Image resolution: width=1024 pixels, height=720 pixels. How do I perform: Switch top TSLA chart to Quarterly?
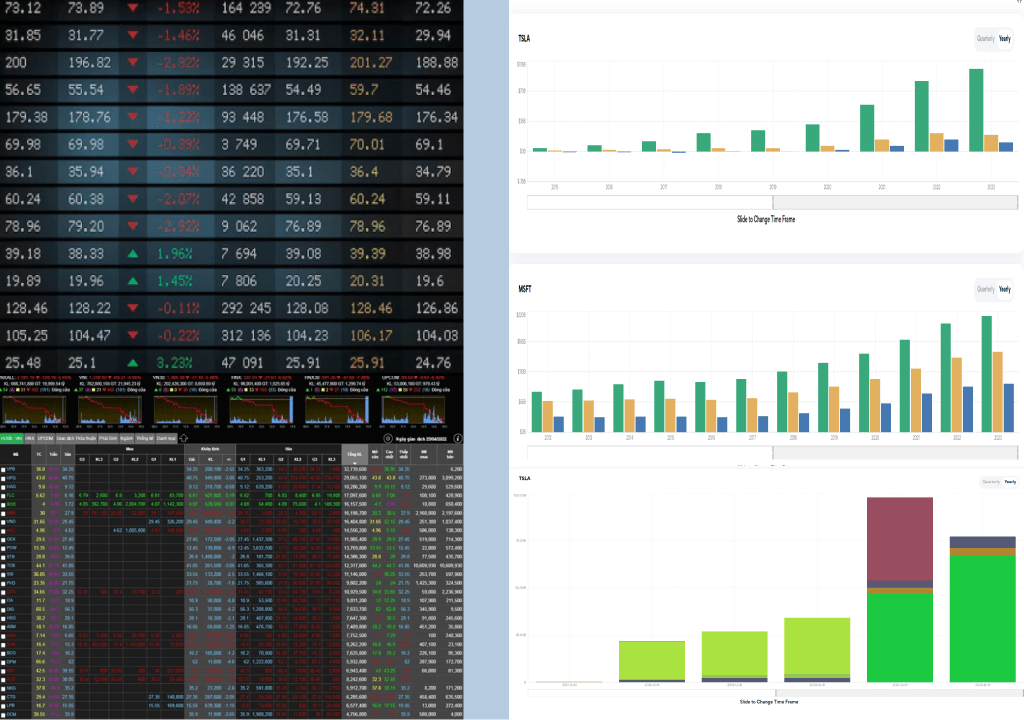(986, 38)
